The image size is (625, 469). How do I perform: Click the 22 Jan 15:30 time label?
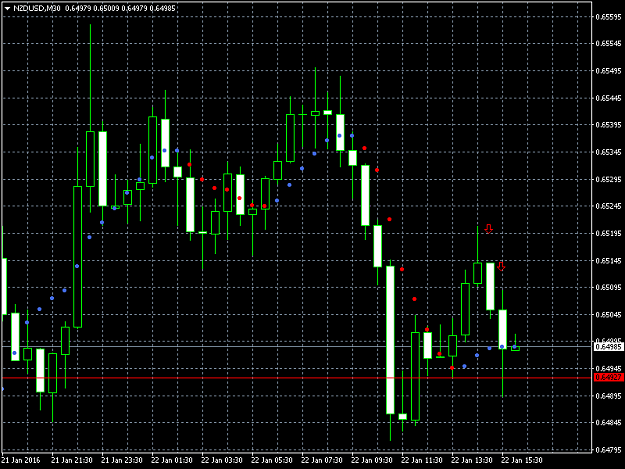522,460
